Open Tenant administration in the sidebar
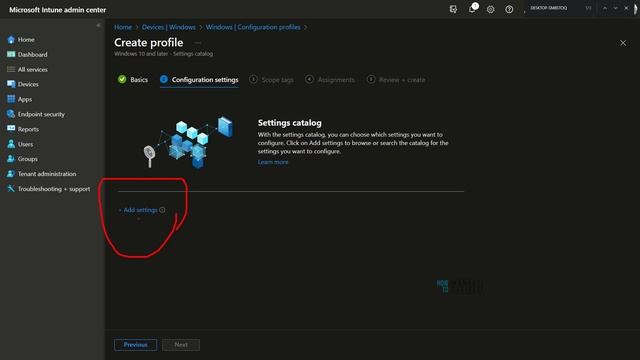Viewport: 640px width, 360px height. coord(47,174)
